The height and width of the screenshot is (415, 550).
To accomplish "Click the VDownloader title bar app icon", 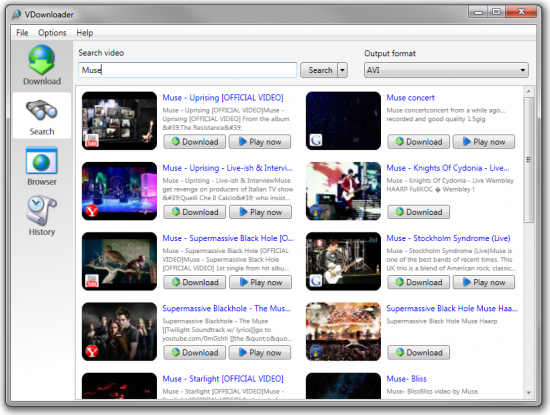I will pos(16,14).
